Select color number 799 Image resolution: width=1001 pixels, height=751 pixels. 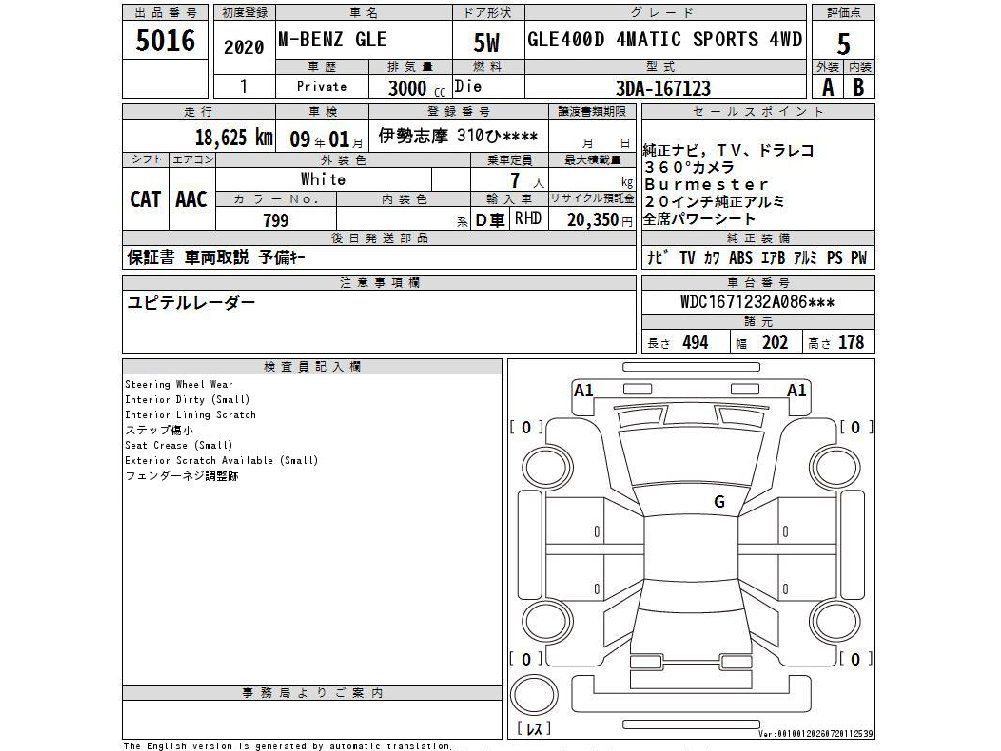276,220
